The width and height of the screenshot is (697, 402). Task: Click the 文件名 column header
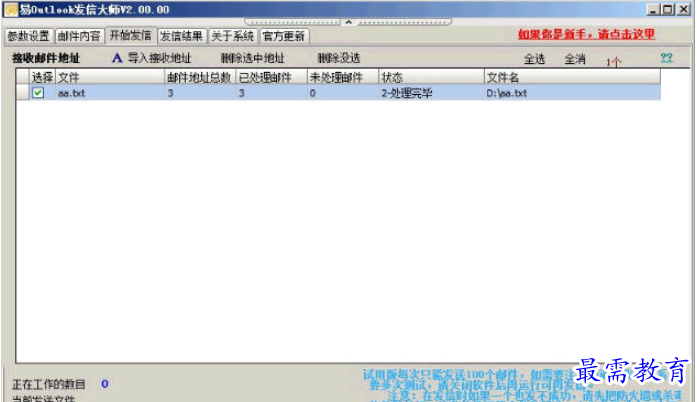point(572,77)
